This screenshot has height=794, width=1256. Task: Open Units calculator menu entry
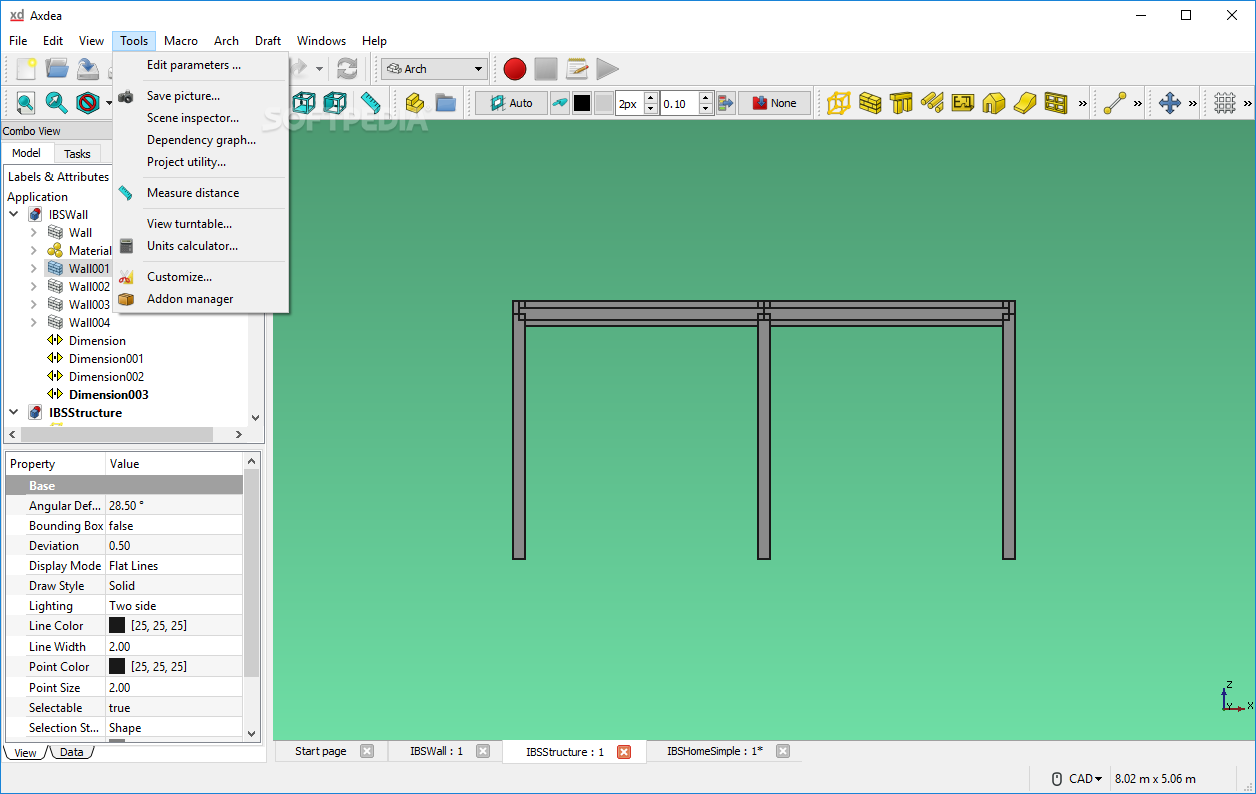pos(192,246)
